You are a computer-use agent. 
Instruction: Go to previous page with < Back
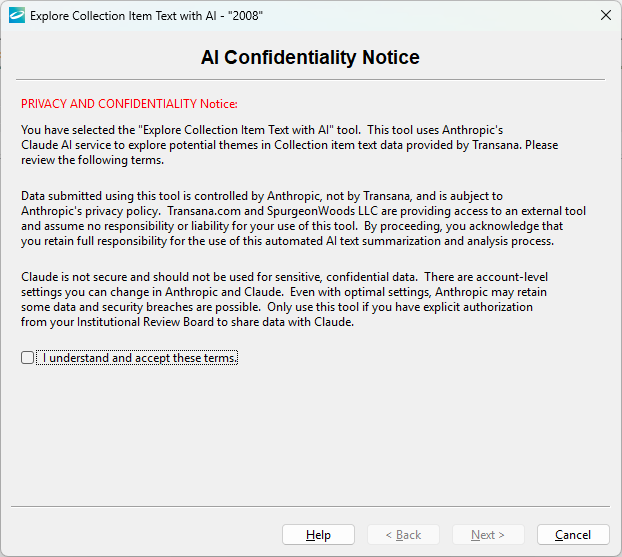tap(403, 535)
